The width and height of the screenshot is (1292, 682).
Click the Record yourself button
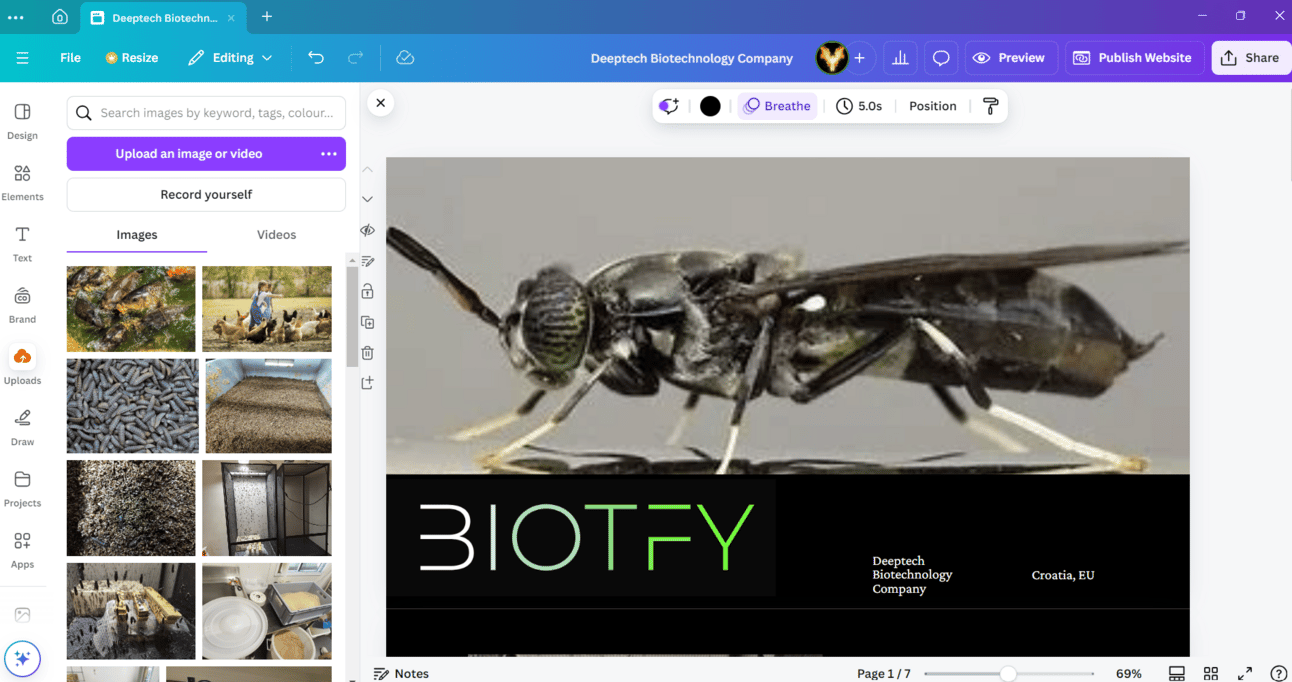(x=206, y=195)
